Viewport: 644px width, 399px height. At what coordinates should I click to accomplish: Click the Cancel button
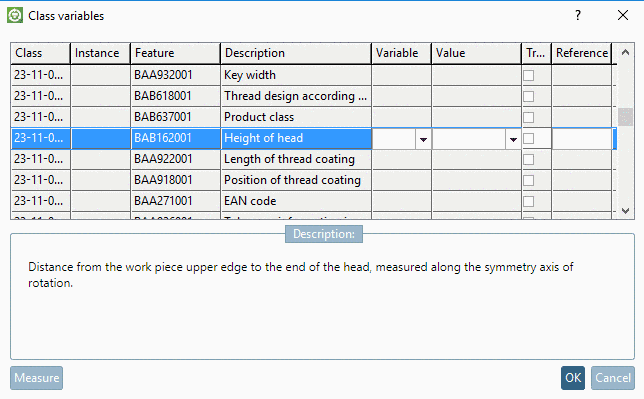pos(613,378)
